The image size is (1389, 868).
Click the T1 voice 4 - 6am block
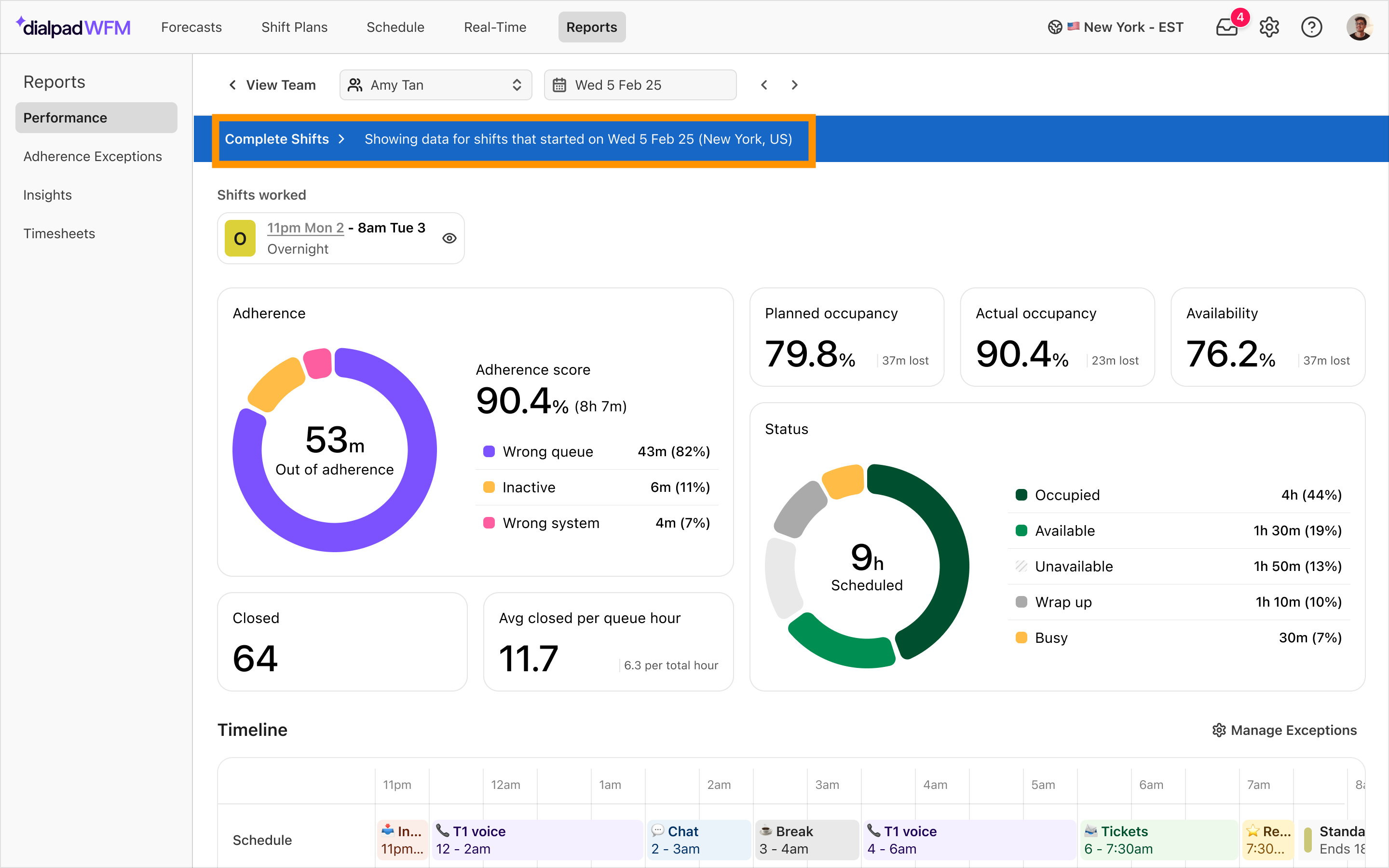click(x=969, y=840)
